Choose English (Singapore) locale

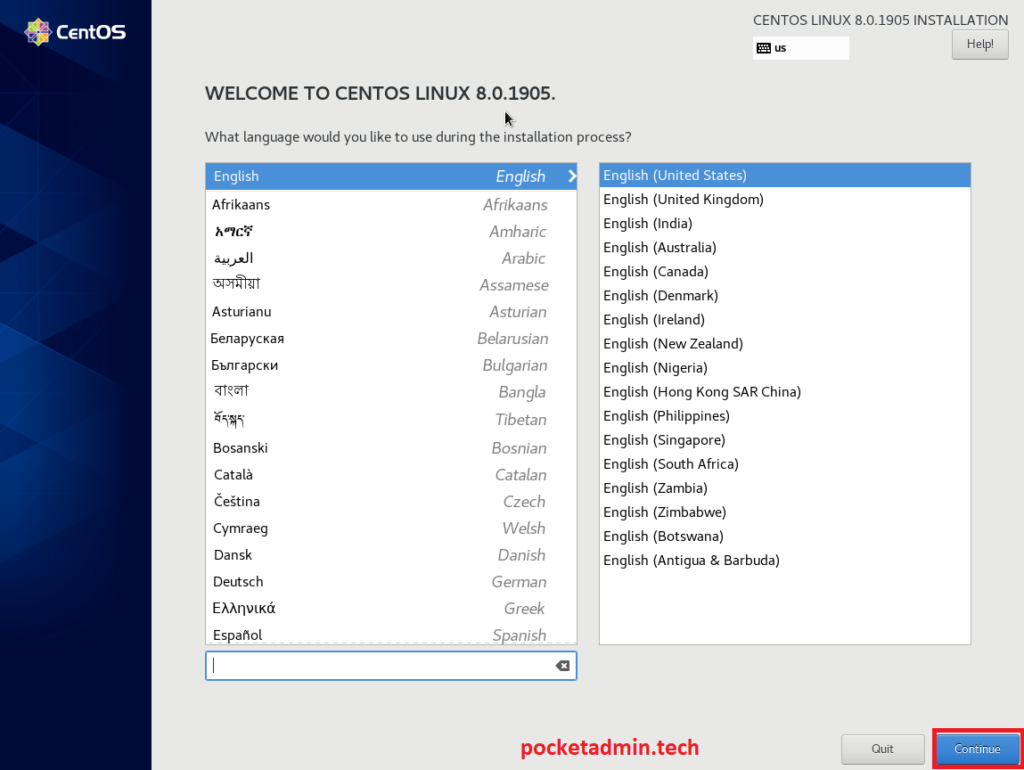[785, 440]
